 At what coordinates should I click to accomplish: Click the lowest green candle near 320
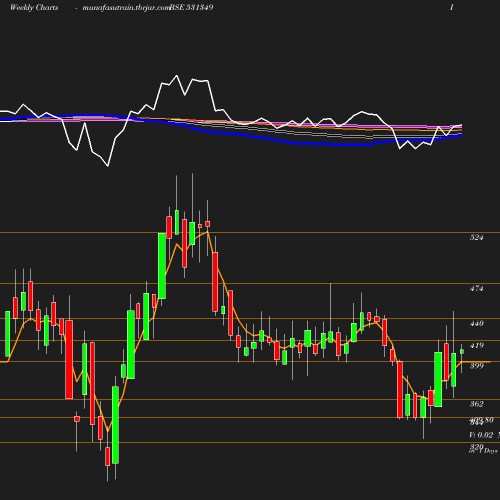coord(115,425)
